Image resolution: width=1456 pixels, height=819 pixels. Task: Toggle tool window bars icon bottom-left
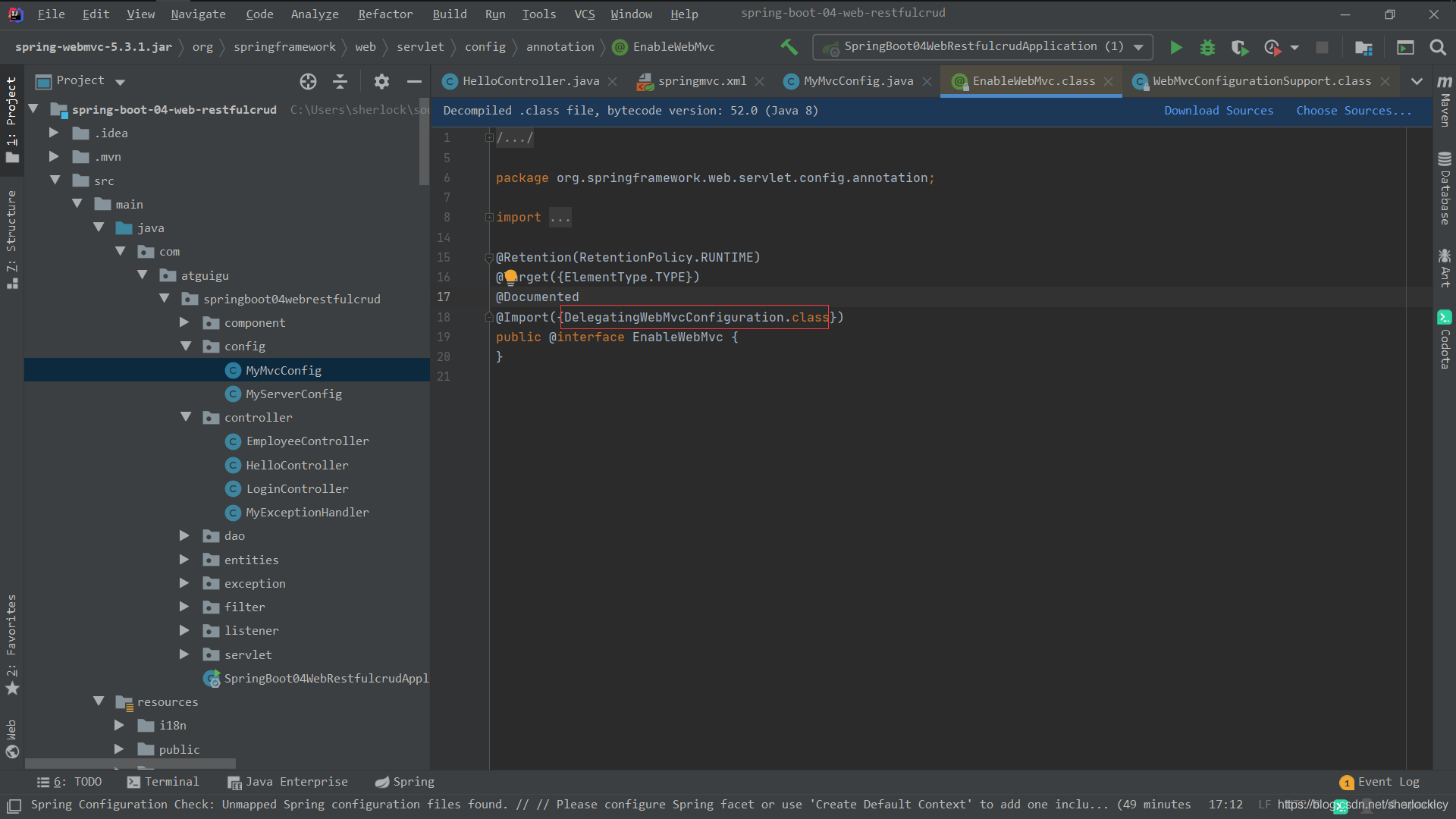[x=14, y=805]
